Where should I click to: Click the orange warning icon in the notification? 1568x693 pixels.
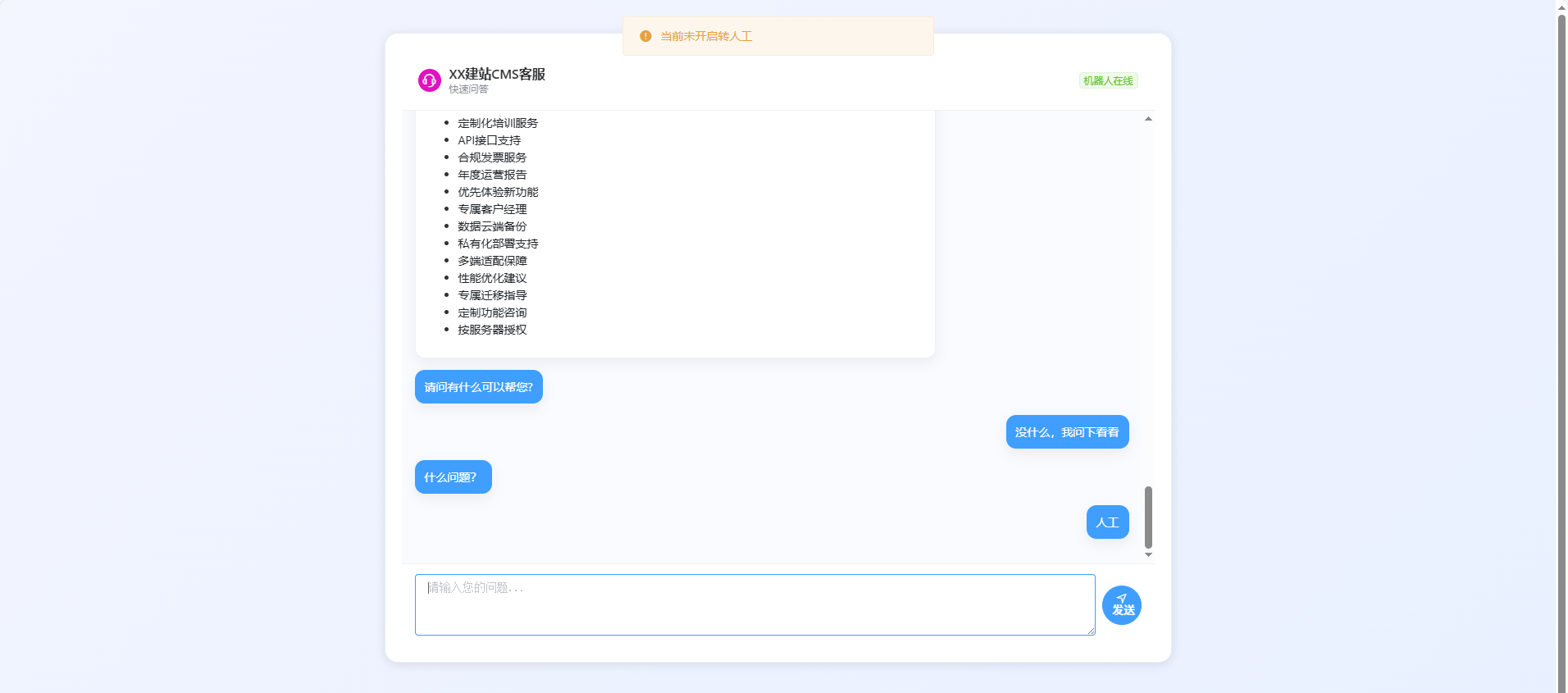[x=645, y=36]
